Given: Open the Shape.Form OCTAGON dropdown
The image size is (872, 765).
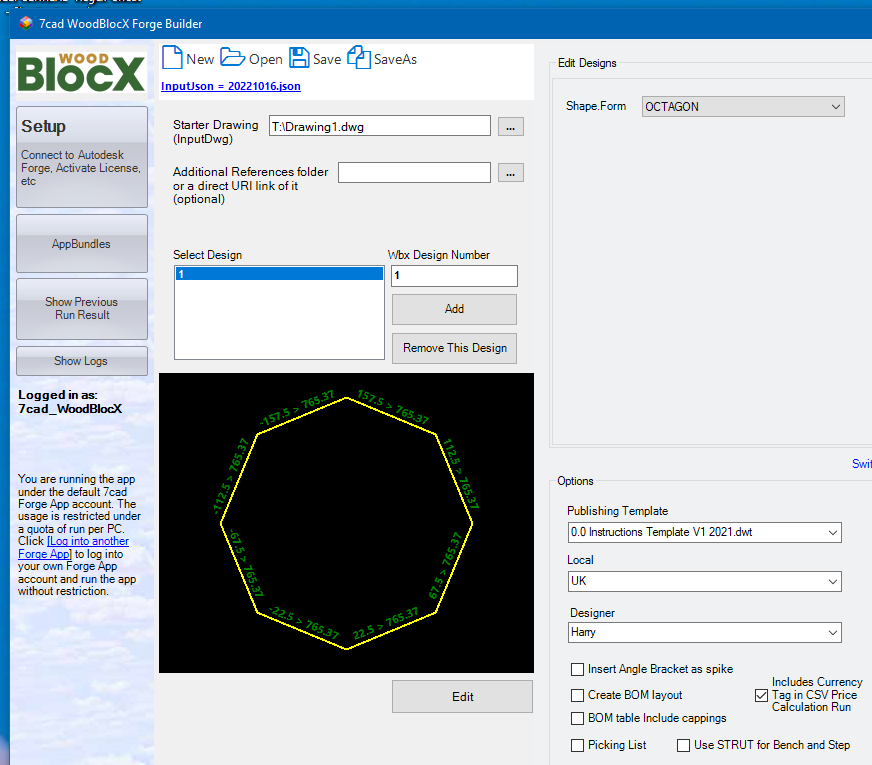Looking at the screenshot, I should [x=743, y=107].
